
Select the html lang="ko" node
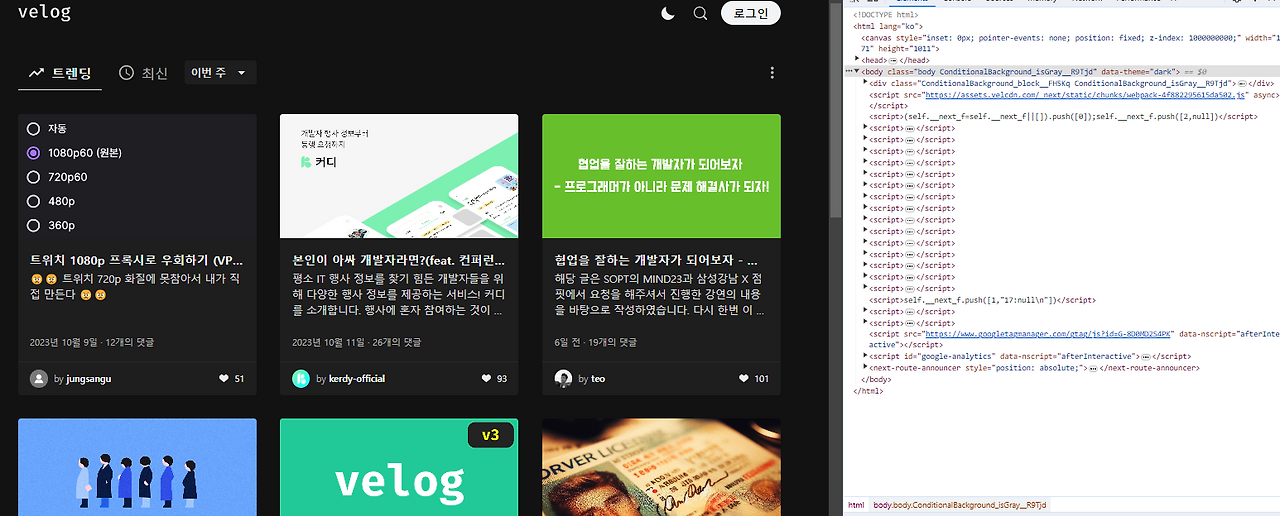pos(886,26)
